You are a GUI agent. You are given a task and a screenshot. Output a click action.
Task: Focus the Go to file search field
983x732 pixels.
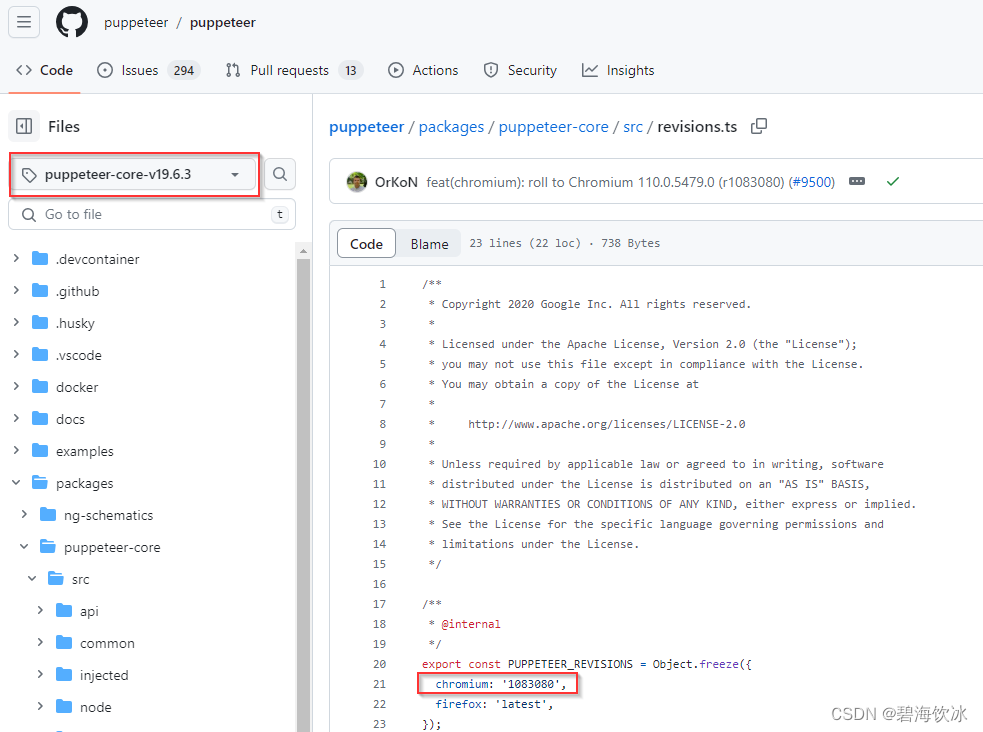(152, 214)
